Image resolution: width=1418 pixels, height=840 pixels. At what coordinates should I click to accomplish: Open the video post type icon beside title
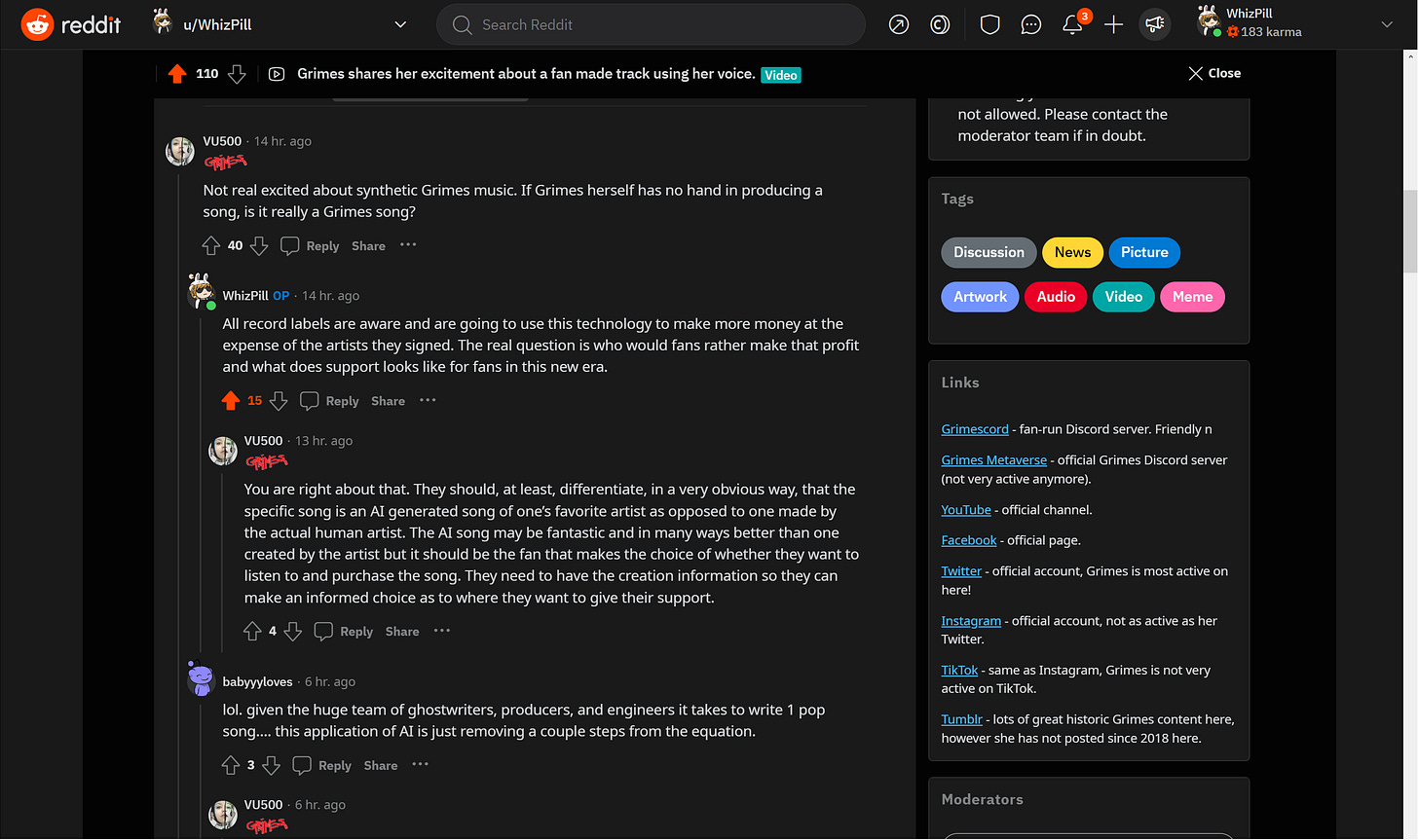click(x=277, y=74)
